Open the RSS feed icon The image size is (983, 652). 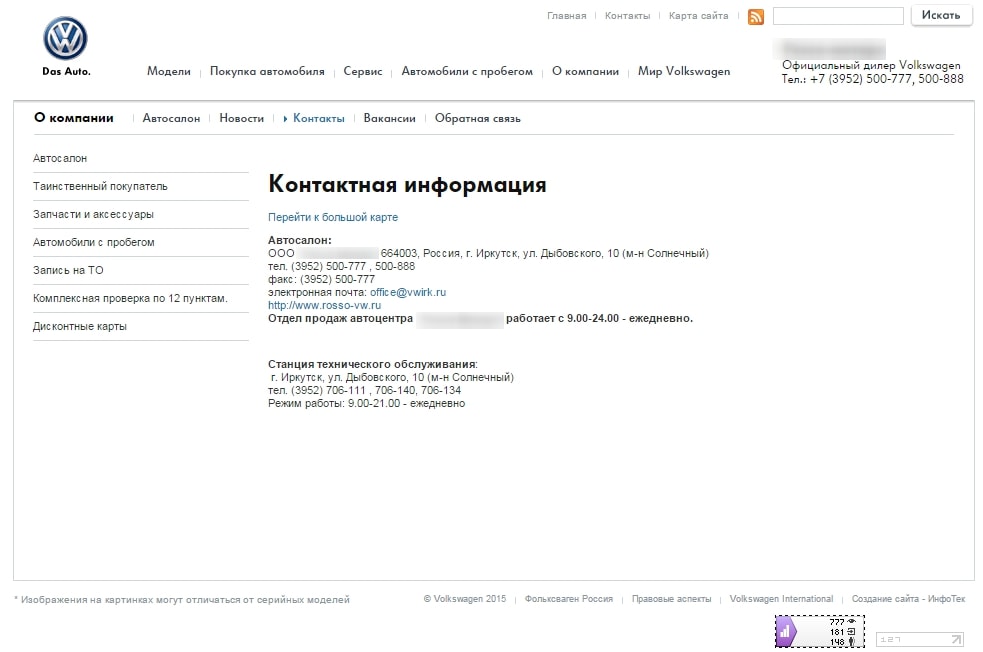tap(756, 17)
